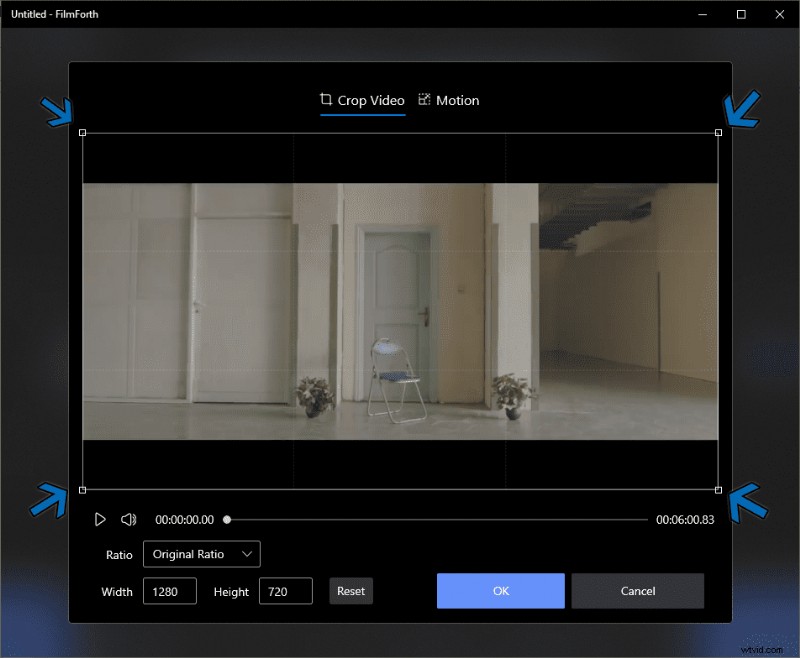Click the bottom-right crop corner handle
The width and height of the screenshot is (800, 658).
click(720, 489)
